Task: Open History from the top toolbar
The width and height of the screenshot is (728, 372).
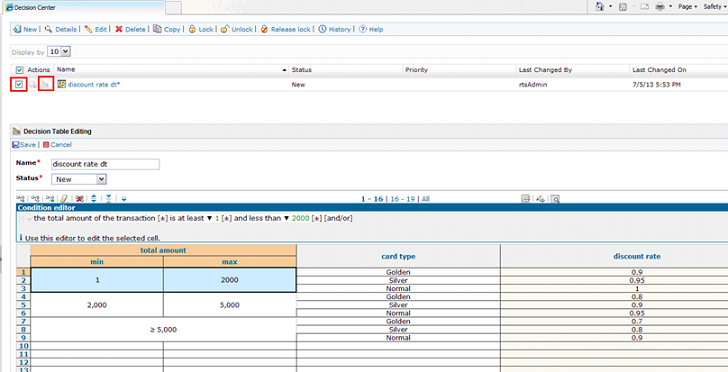Action: click(x=334, y=29)
